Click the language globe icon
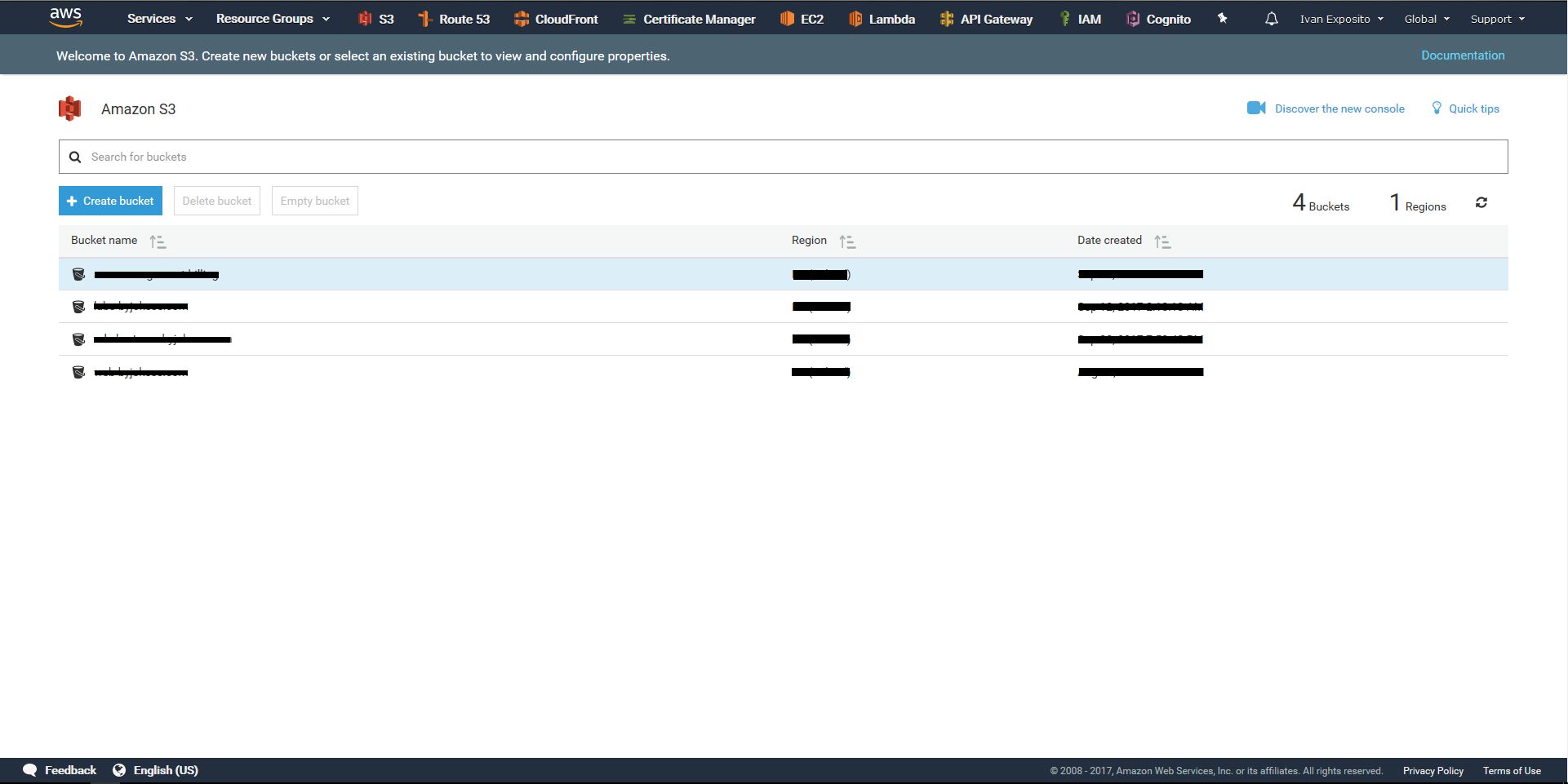Viewport: 1568px width, 784px height. coord(119,770)
